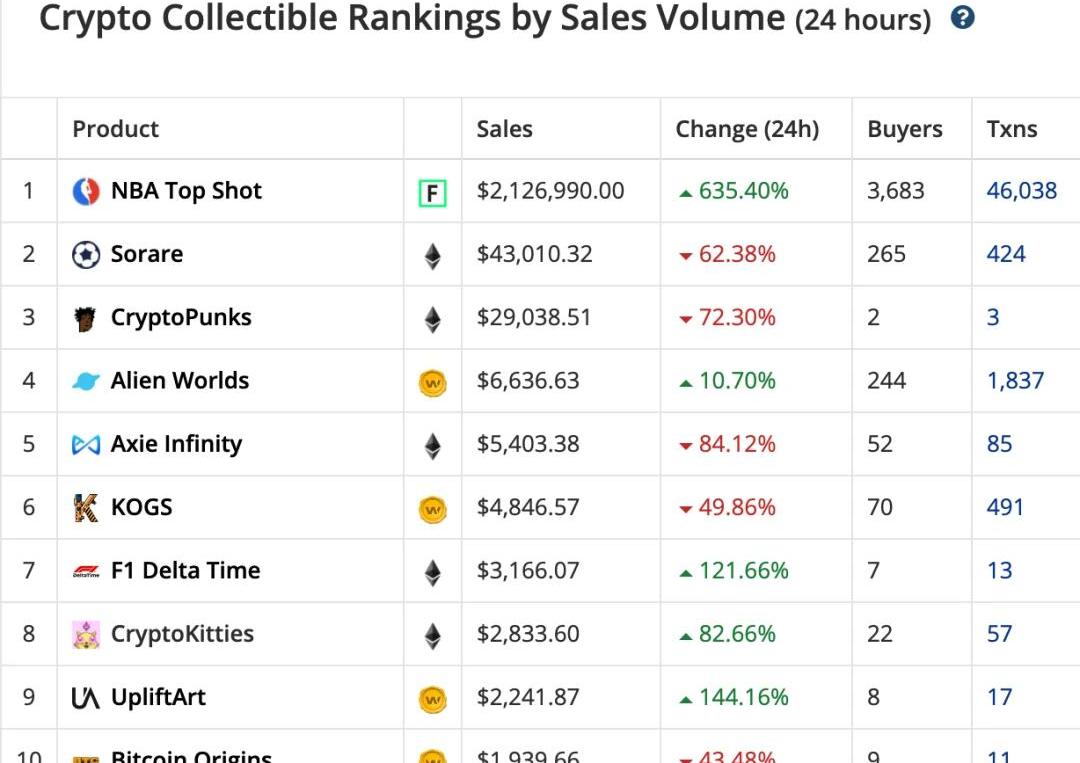
Task: Click the help question mark icon beside the title
Action: [962, 18]
